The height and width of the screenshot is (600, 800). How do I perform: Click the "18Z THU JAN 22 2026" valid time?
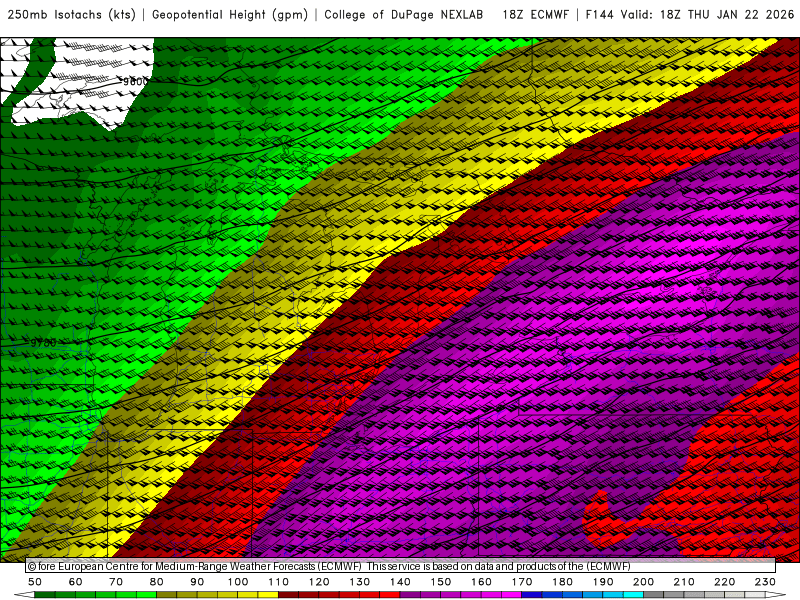pos(727,15)
